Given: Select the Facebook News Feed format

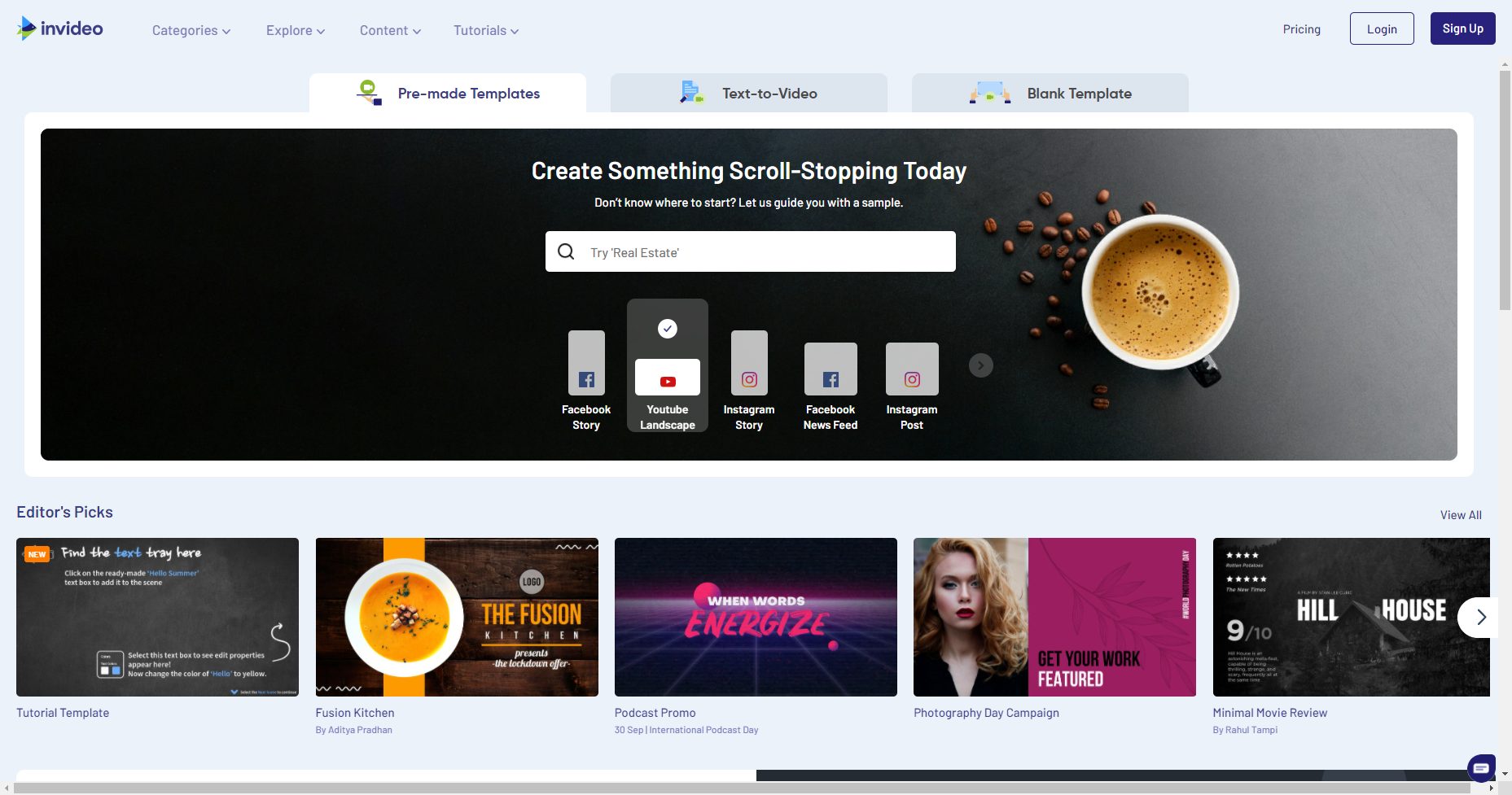Looking at the screenshot, I should click(831, 387).
